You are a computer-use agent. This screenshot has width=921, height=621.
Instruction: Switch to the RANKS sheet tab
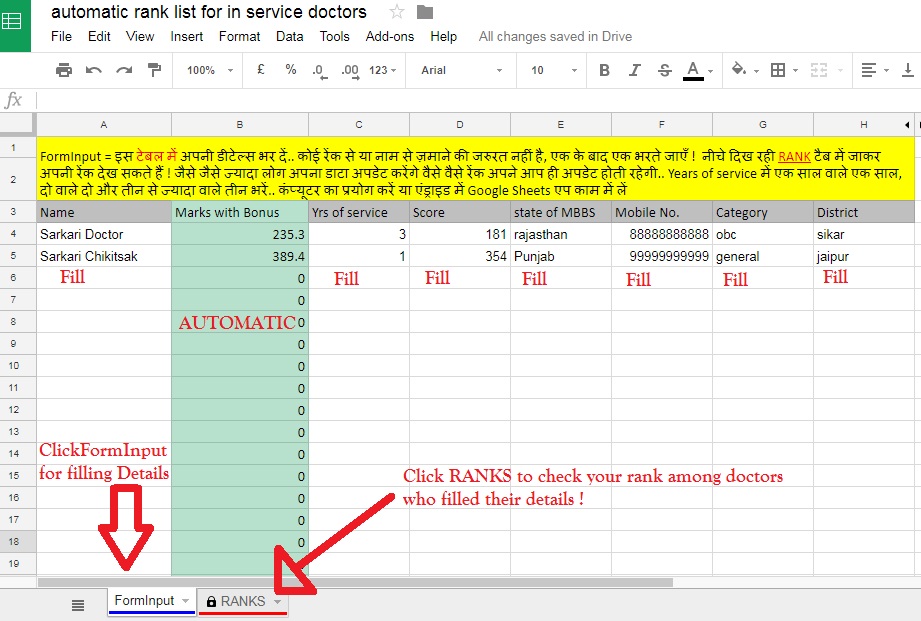point(243,602)
